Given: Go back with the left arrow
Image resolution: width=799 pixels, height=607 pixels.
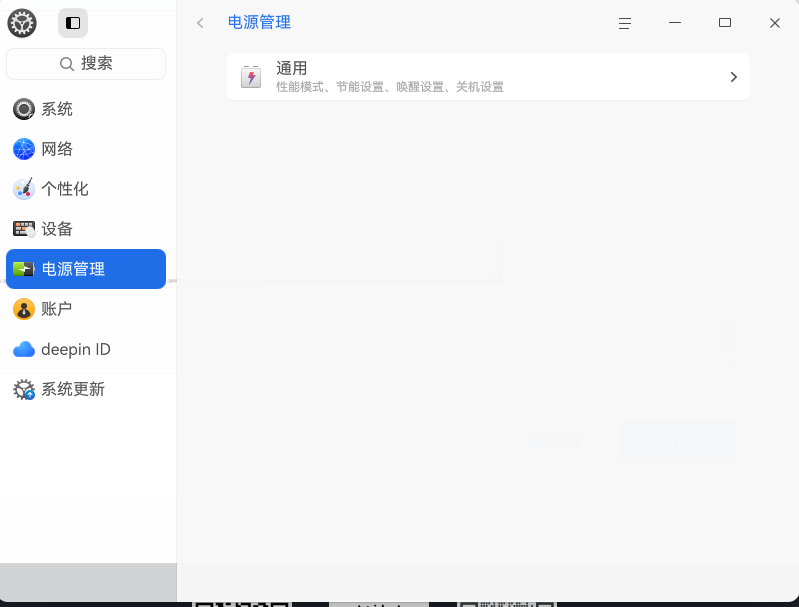Looking at the screenshot, I should point(200,23).
